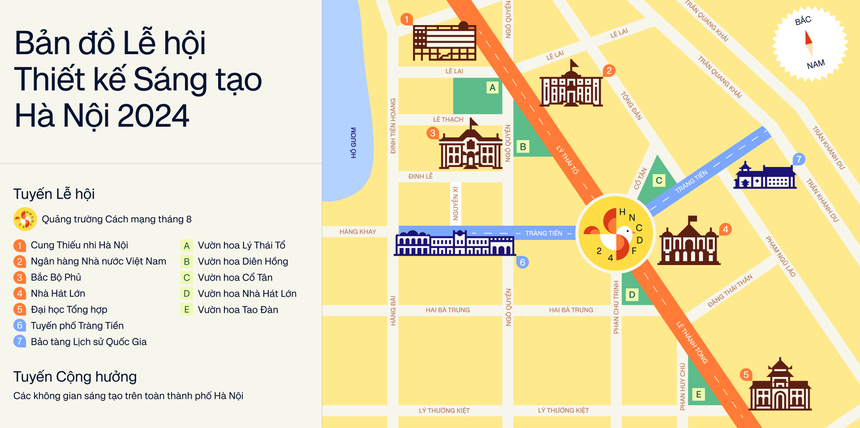Click green triangular garden C on map

[x=656, y=178]
